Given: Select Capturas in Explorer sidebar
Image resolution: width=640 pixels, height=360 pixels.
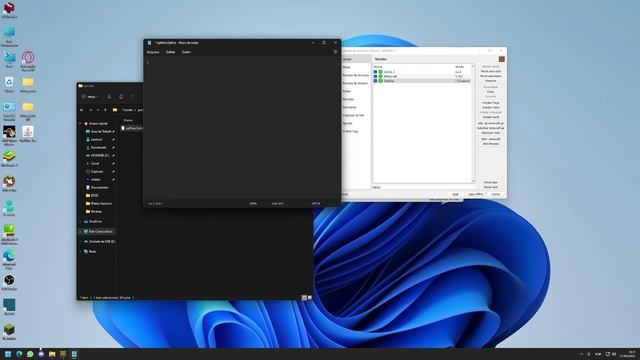Looking at the screenshot, I should [97, 171].
